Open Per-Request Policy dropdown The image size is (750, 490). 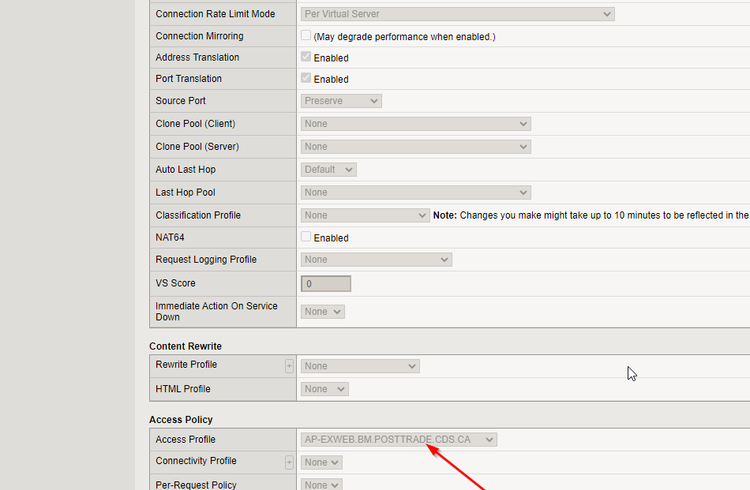323,484
